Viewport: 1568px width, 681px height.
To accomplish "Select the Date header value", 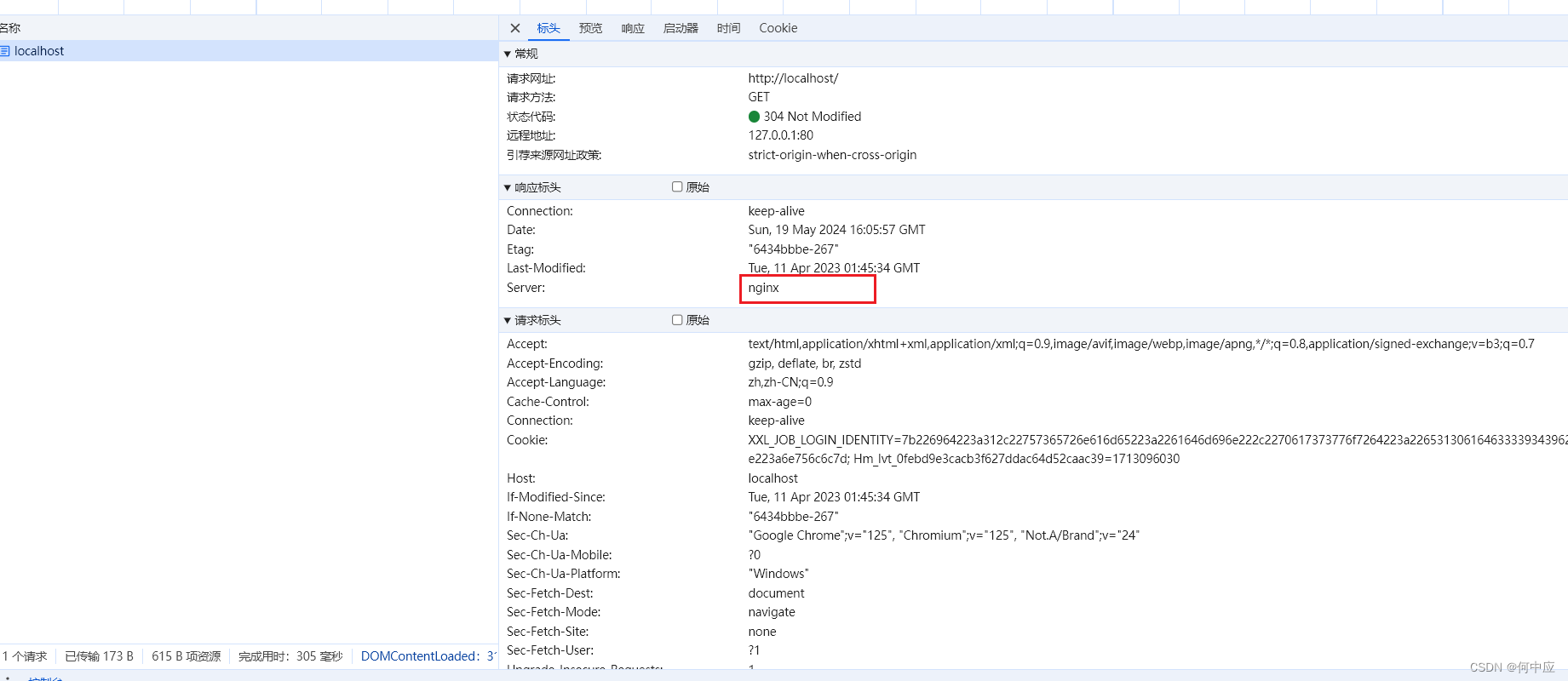I will click(836, 230).
